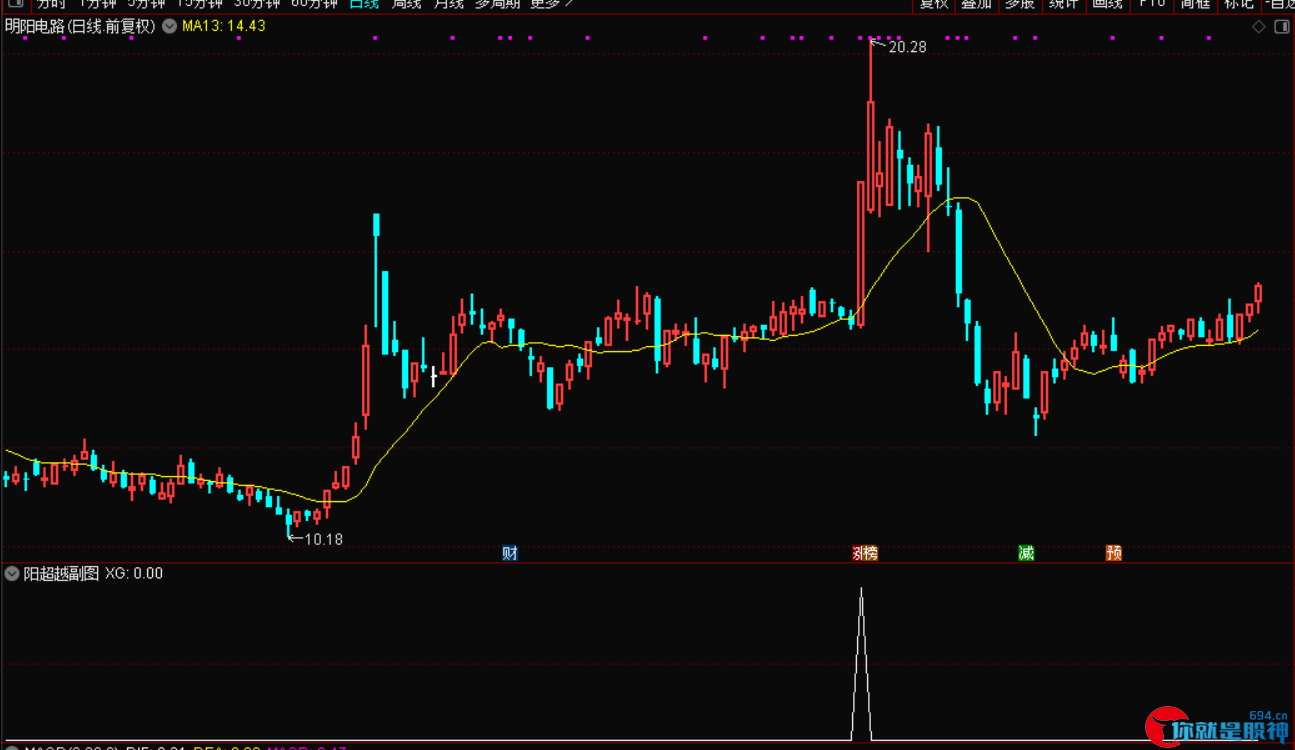Open the red 涨 event marker
Image resolution: width=1295 pixels, height=750 pixels.
858,552
